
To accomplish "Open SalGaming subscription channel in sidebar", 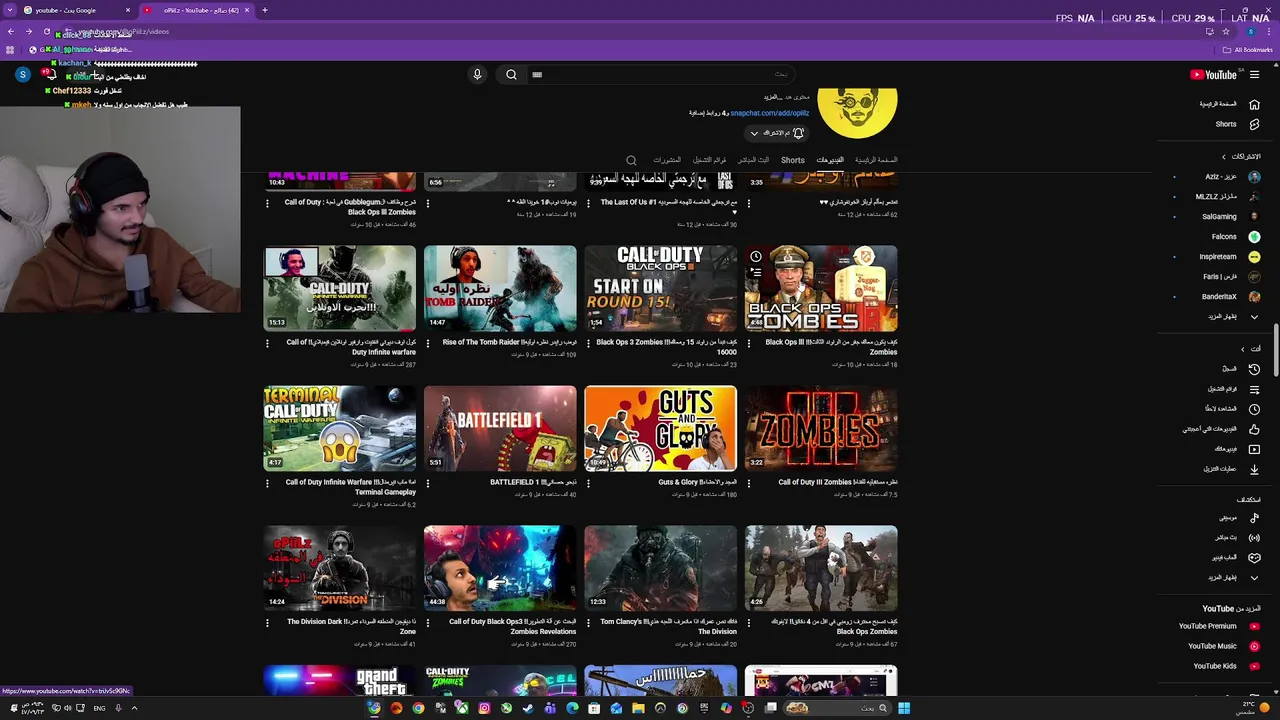I will [1231, 217].
